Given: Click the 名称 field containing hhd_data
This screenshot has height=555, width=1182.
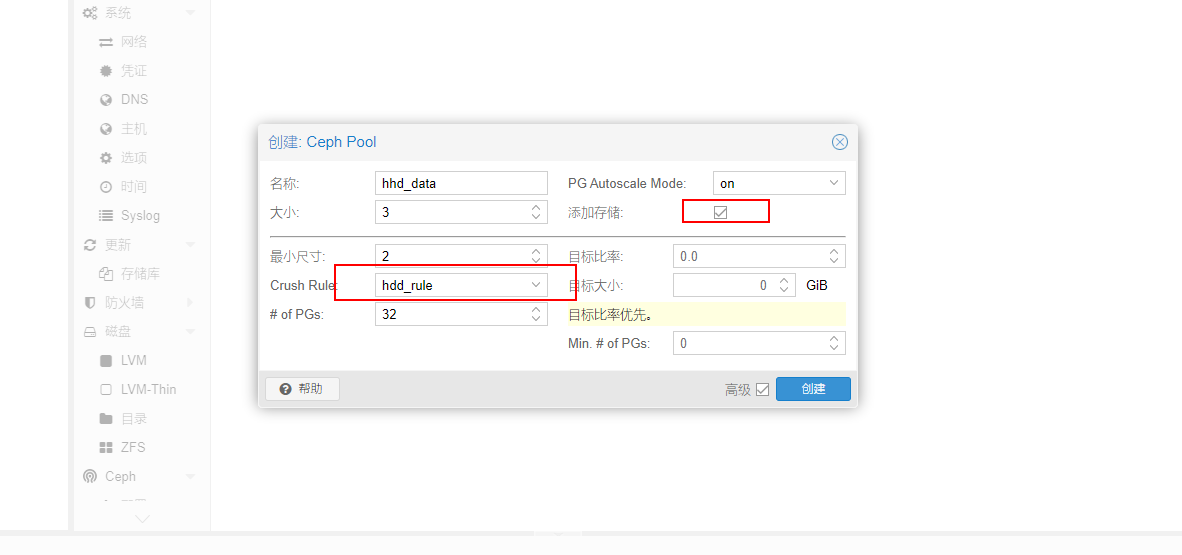Looking at the screenshot, I should 461,182.
